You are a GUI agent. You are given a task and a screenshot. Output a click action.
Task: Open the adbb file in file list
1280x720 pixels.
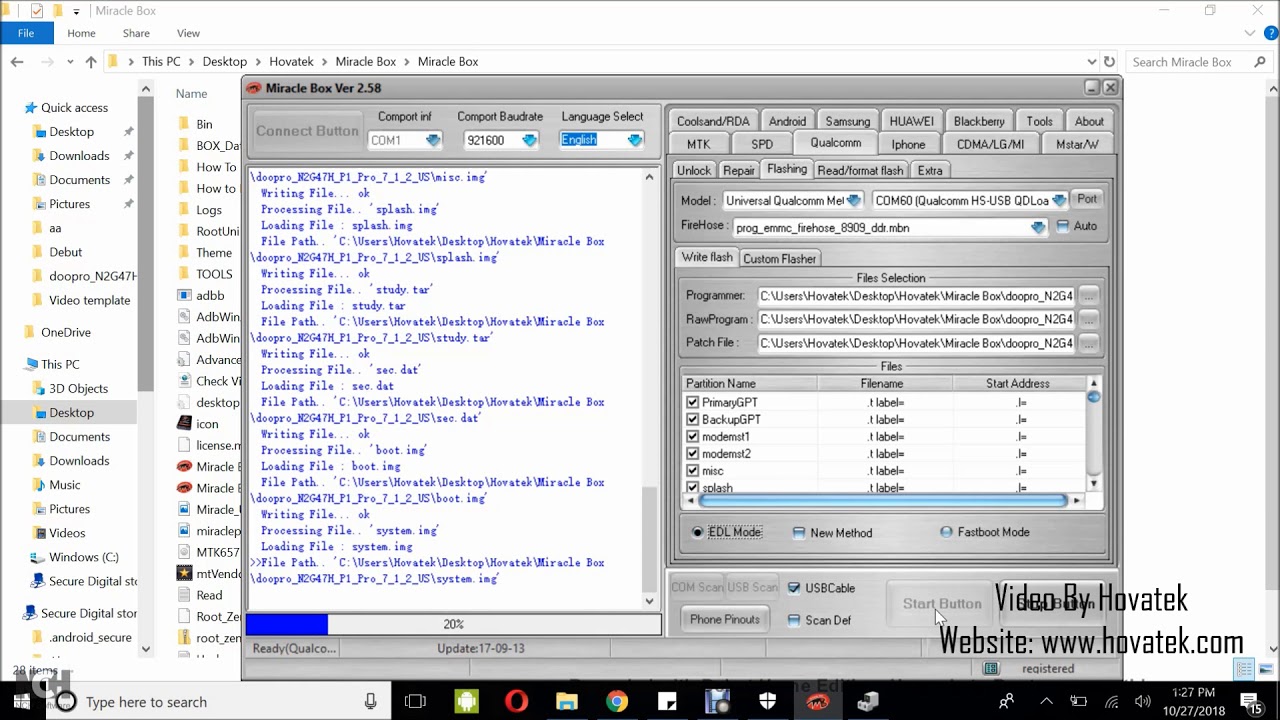210,295
